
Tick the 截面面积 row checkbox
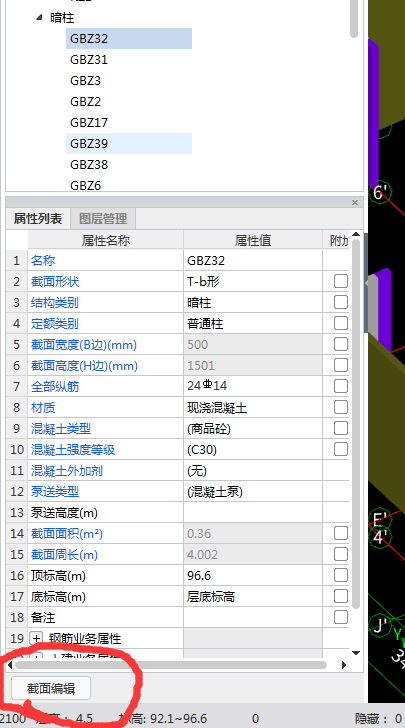[341, 533]
